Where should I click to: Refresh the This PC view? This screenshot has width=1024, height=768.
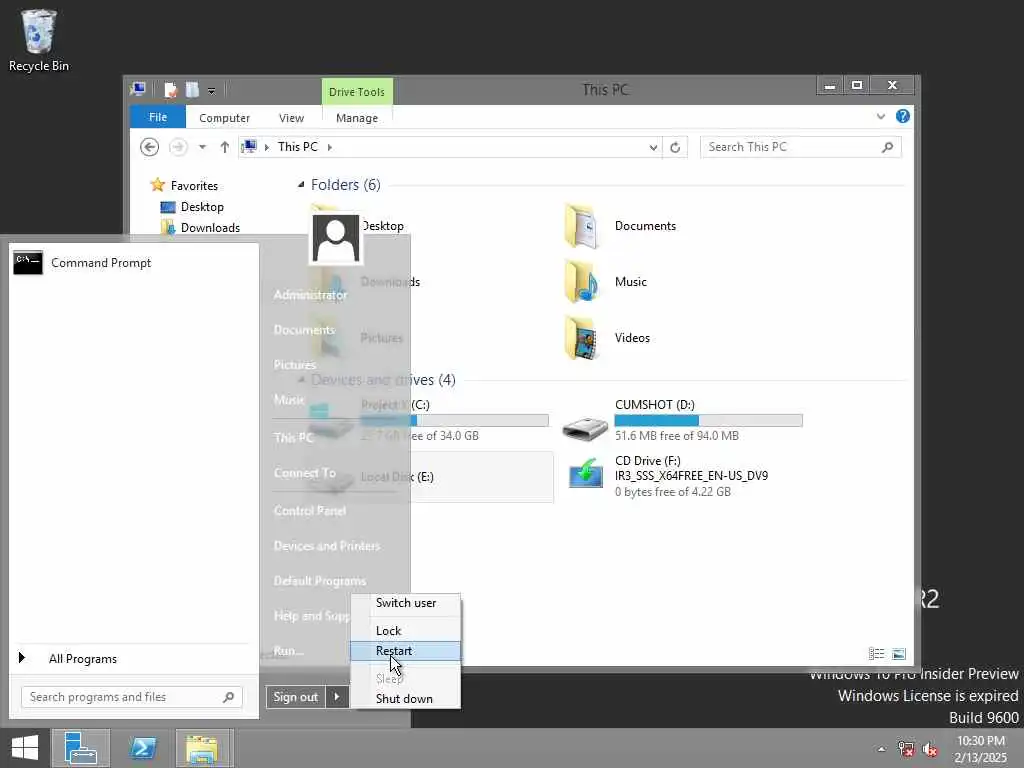pos(675,147)
